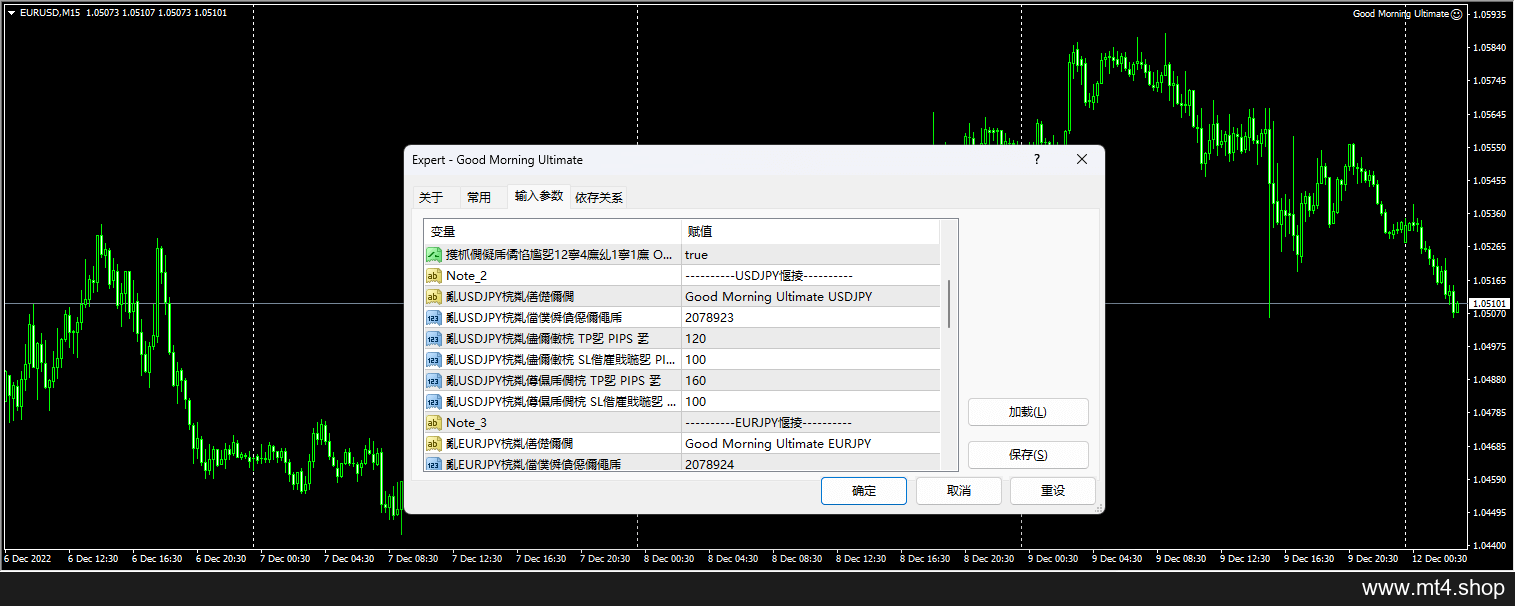Viewport: 1515px width, 606px height.
Task: Confirm with the 确定 button
Action: [864, 491]
